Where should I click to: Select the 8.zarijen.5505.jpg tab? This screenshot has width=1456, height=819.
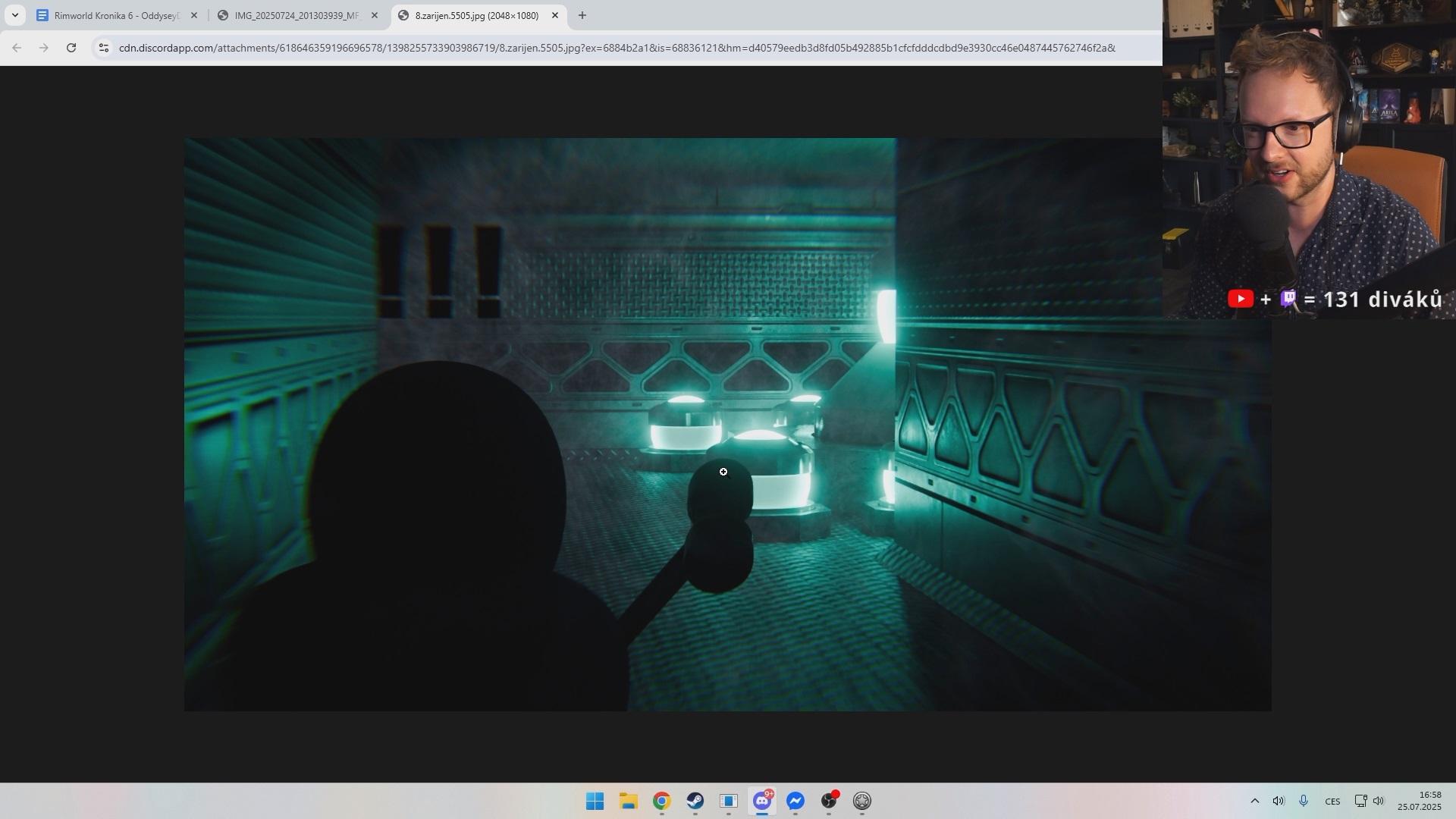[478, 15]
